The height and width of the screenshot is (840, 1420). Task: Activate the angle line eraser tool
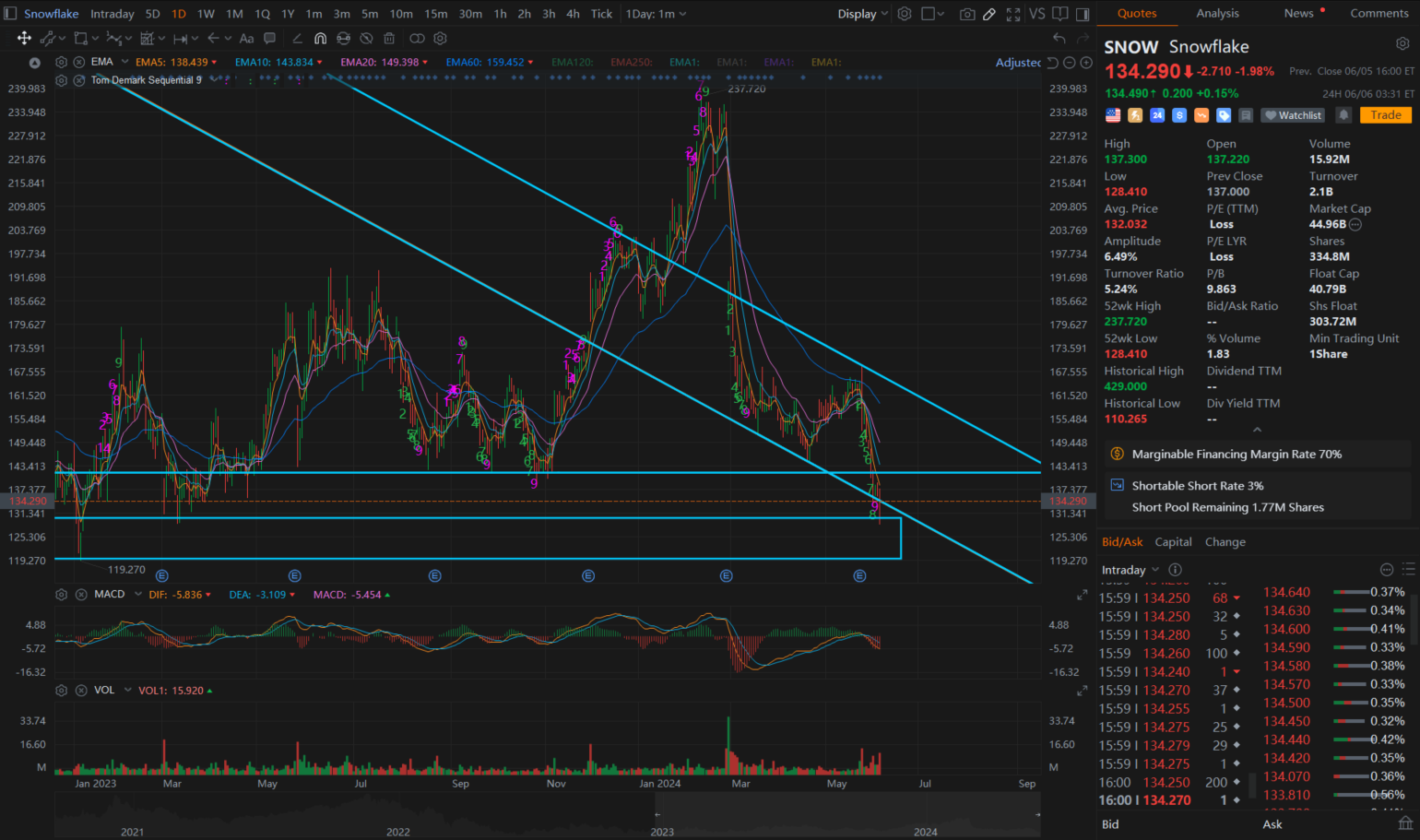297,38
